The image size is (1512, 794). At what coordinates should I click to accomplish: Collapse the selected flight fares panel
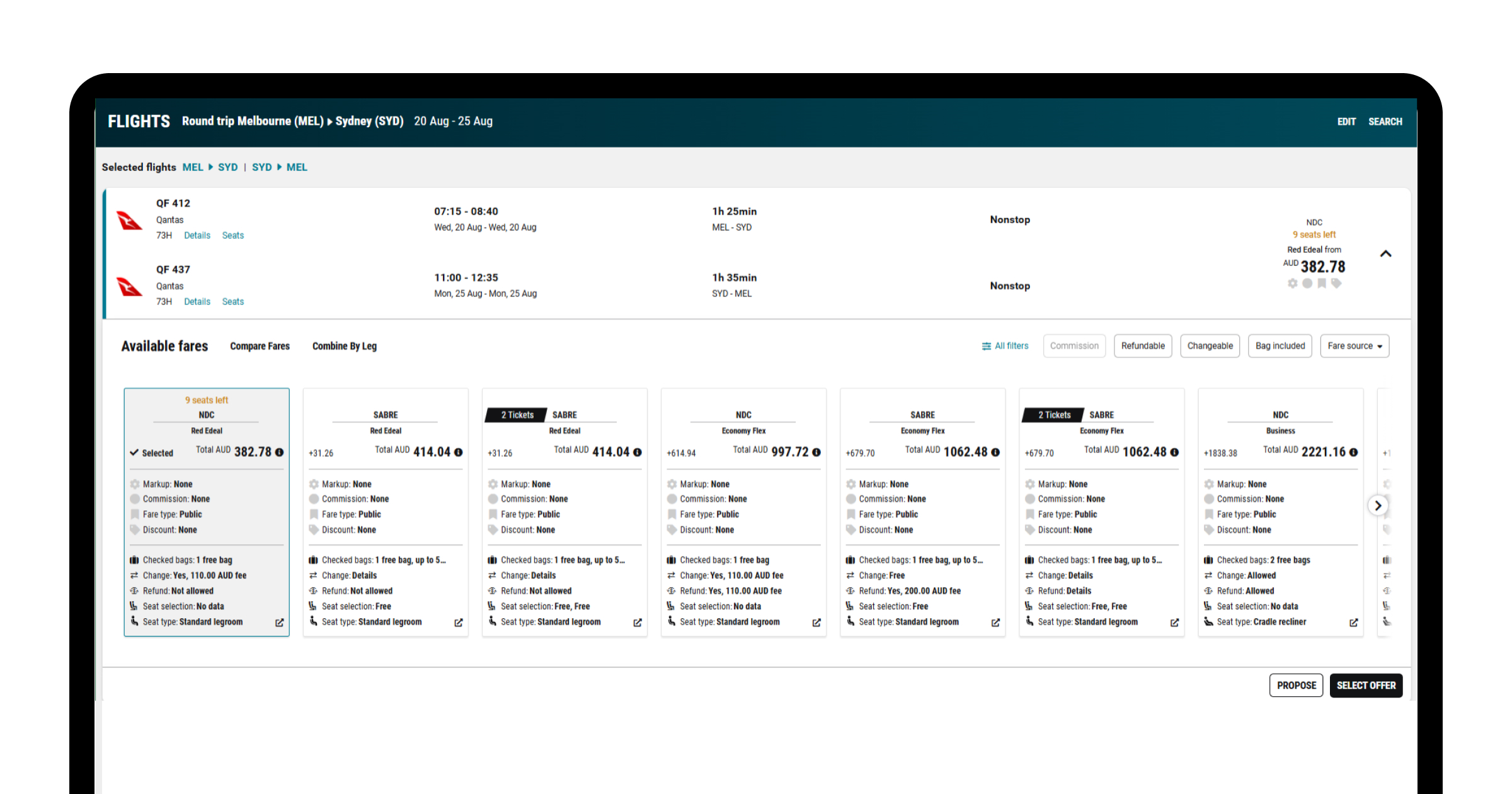(x=1385, y=254)
